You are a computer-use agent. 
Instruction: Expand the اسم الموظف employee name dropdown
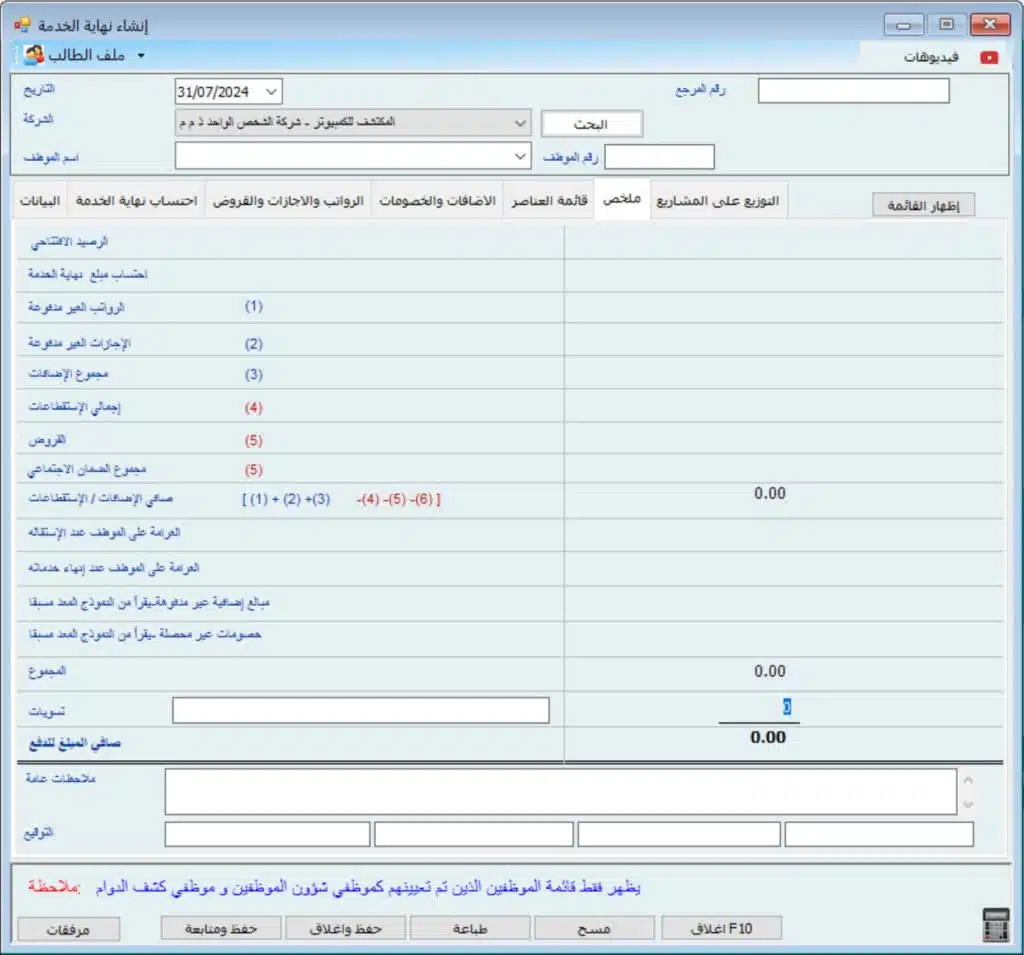click(519, 156)
